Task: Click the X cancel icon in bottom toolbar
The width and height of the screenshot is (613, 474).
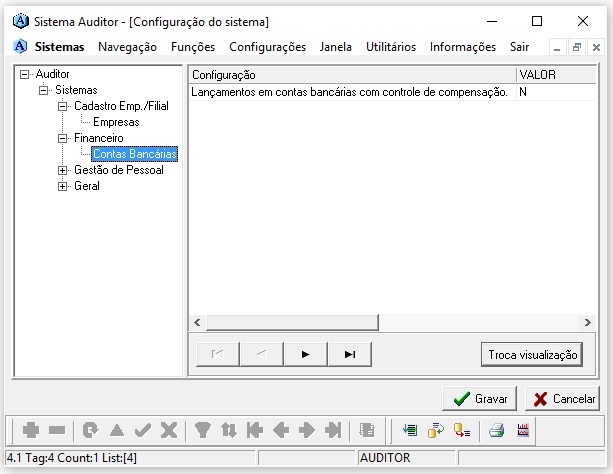Action: coord(169,430)
